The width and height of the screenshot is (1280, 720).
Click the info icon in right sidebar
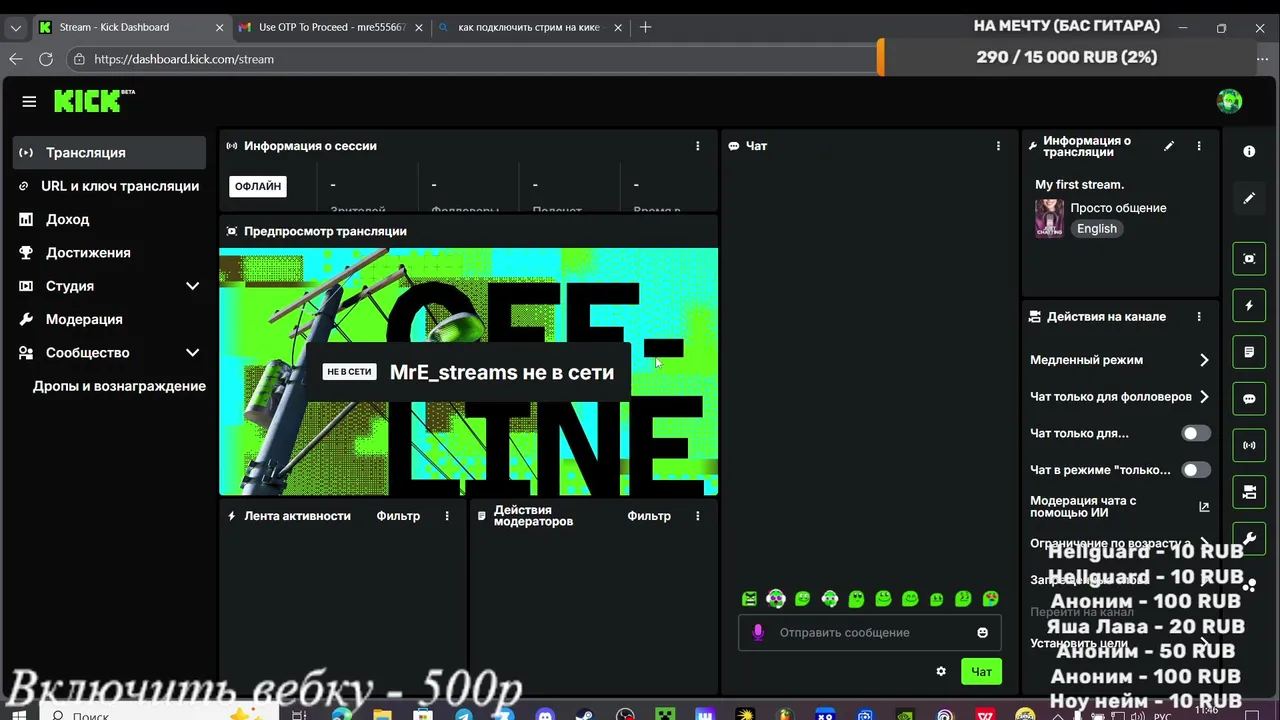[1249, 151]
